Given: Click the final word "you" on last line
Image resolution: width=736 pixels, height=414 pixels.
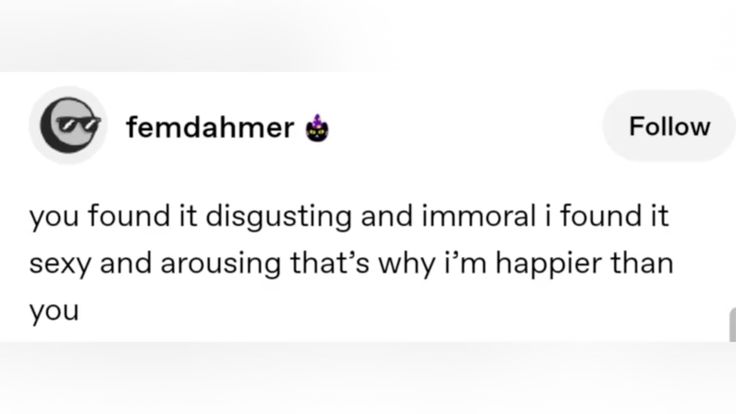Looking at the screenshot, I should pos(53,312).
